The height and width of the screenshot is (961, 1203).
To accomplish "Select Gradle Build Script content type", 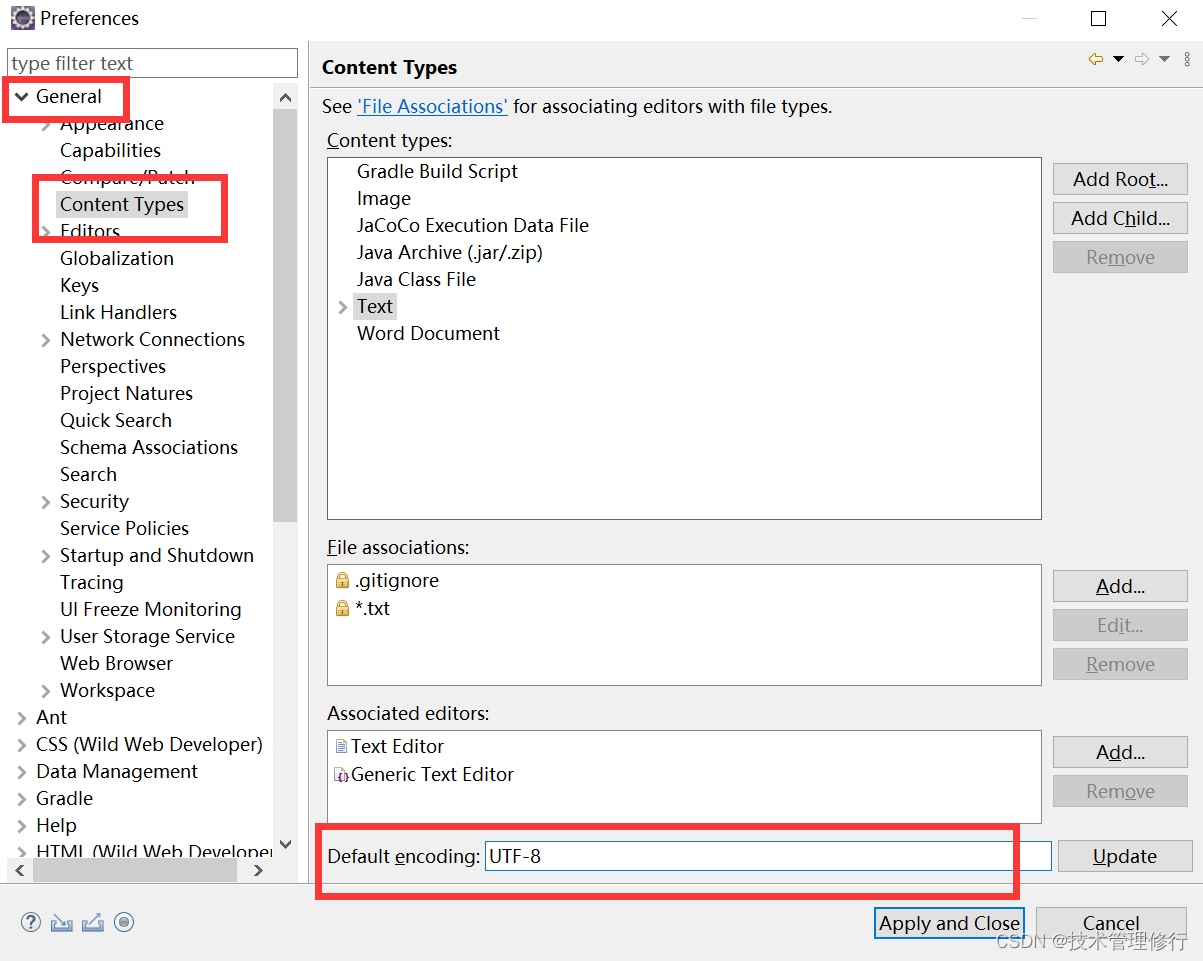I will point(437,171).
